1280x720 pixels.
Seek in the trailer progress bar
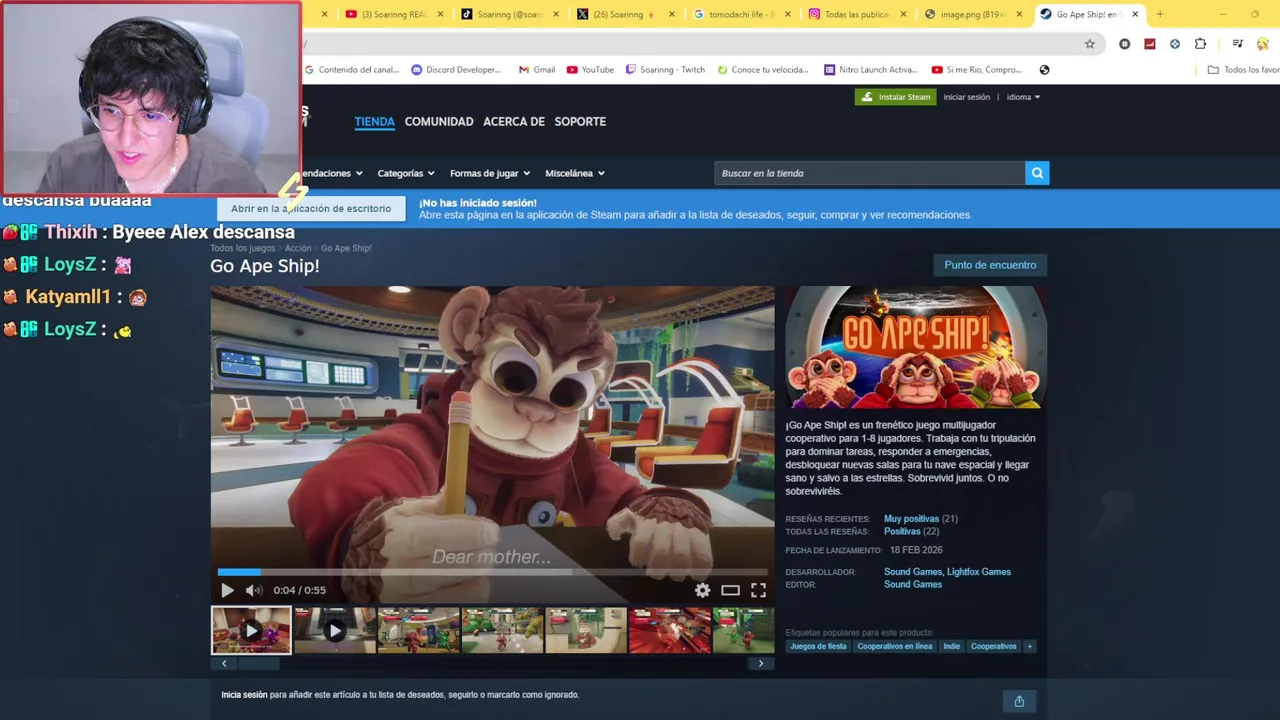click(492, 572)
